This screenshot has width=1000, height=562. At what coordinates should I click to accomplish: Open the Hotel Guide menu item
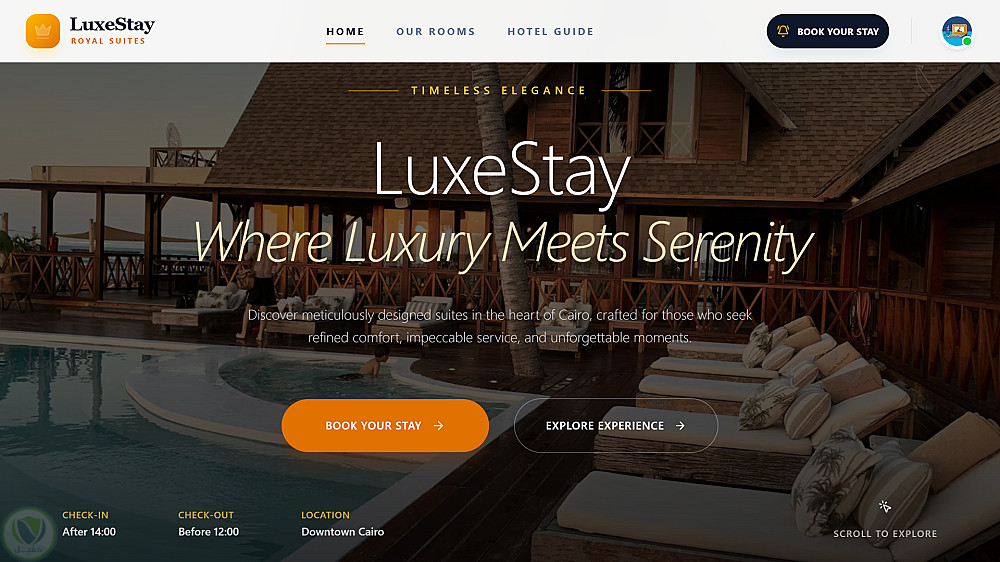[x=550, y=31]
